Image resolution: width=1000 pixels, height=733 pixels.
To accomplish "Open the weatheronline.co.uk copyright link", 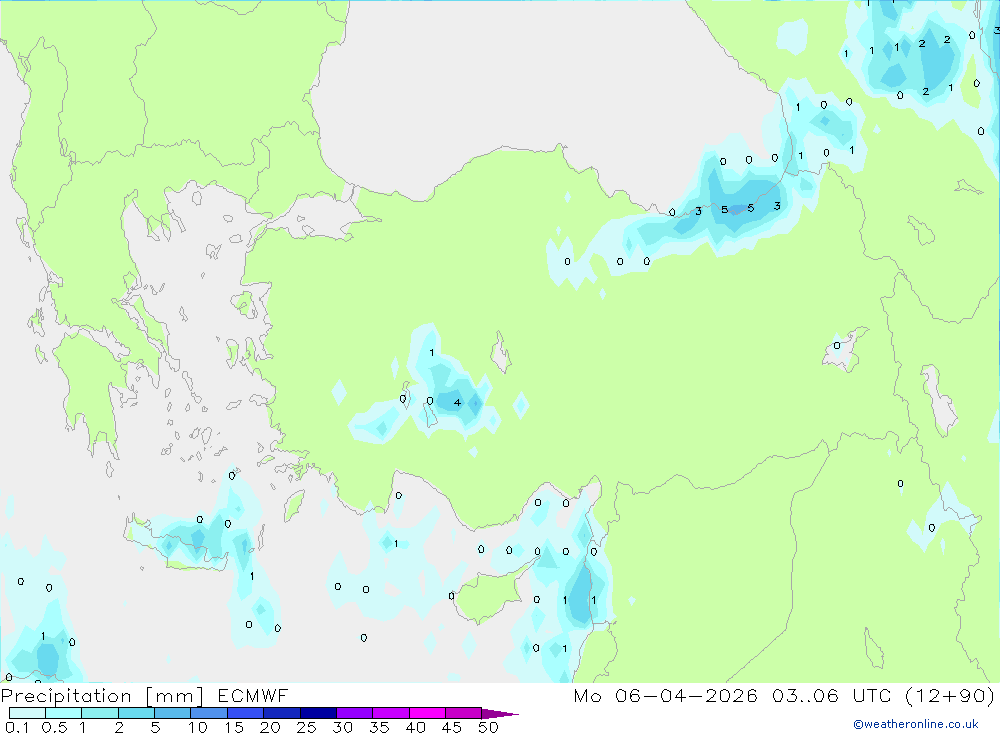I will [916, 724].
